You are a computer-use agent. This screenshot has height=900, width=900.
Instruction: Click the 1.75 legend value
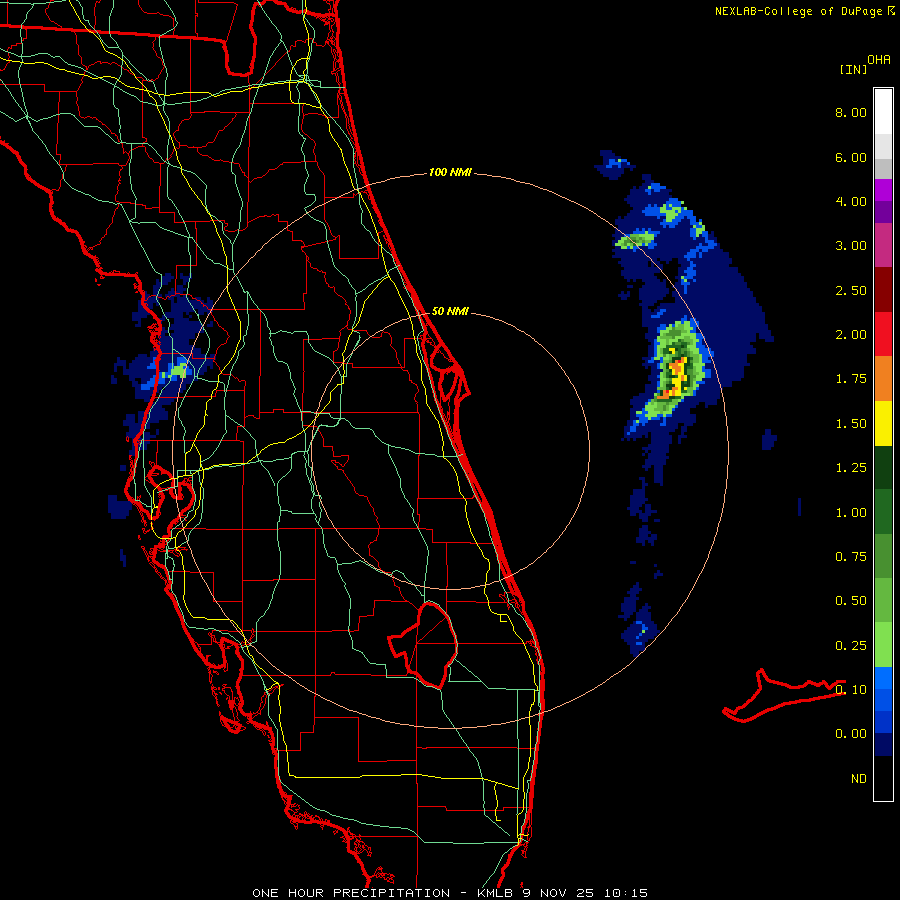click(x=851, y=379)
